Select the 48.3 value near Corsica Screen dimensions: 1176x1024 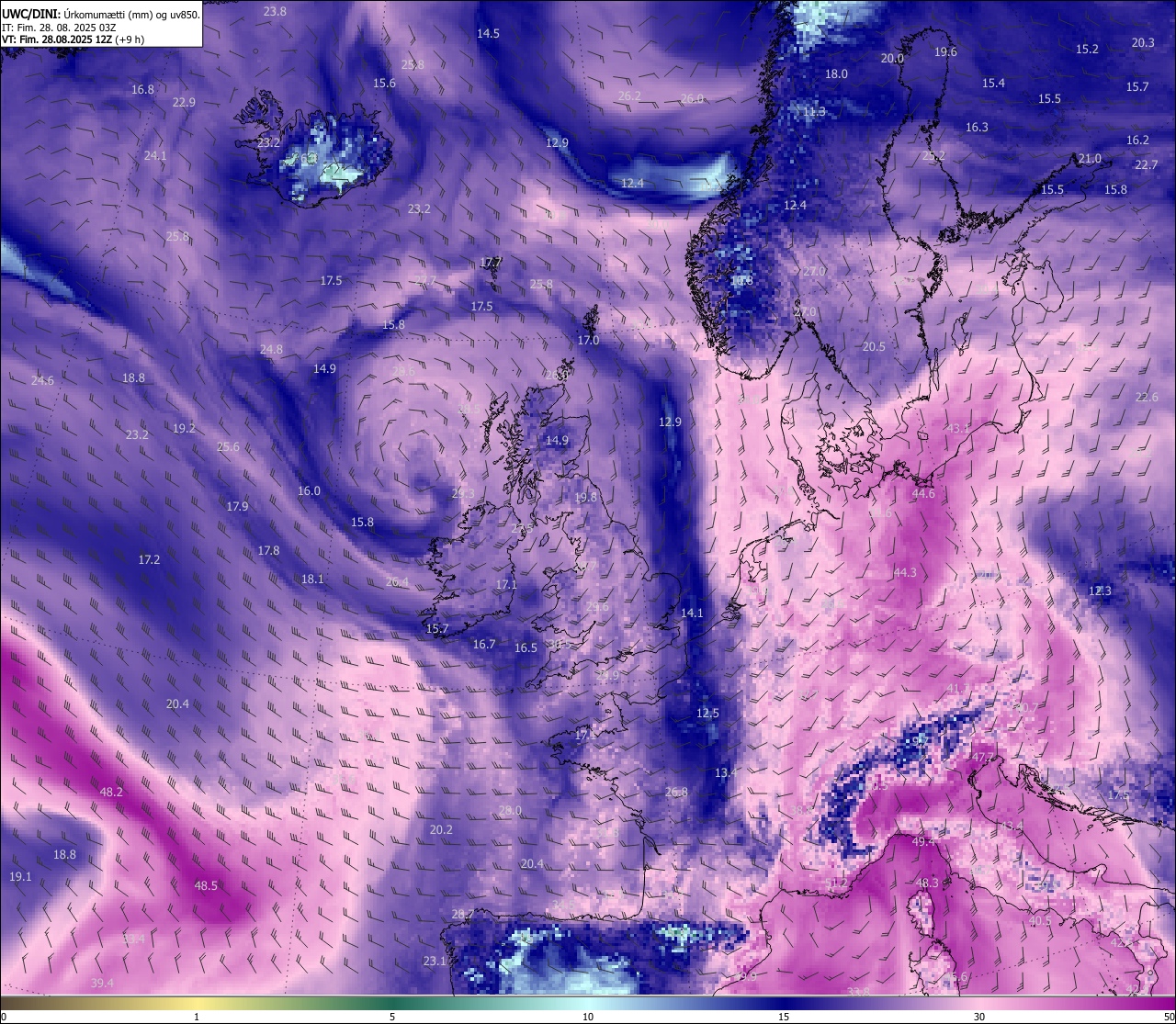(x=927, y=883)
